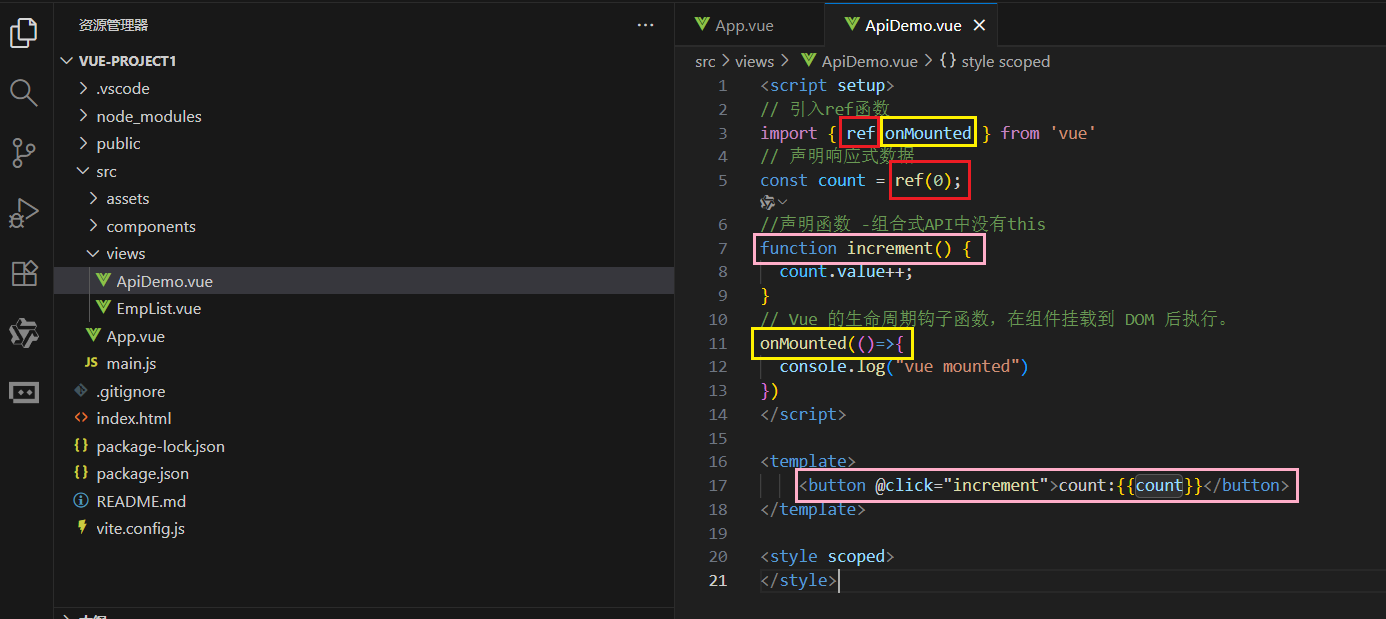Screen dimensions: 1386x619
Task: Click the Explorer panel title 资源管理器
Action: 114,25
